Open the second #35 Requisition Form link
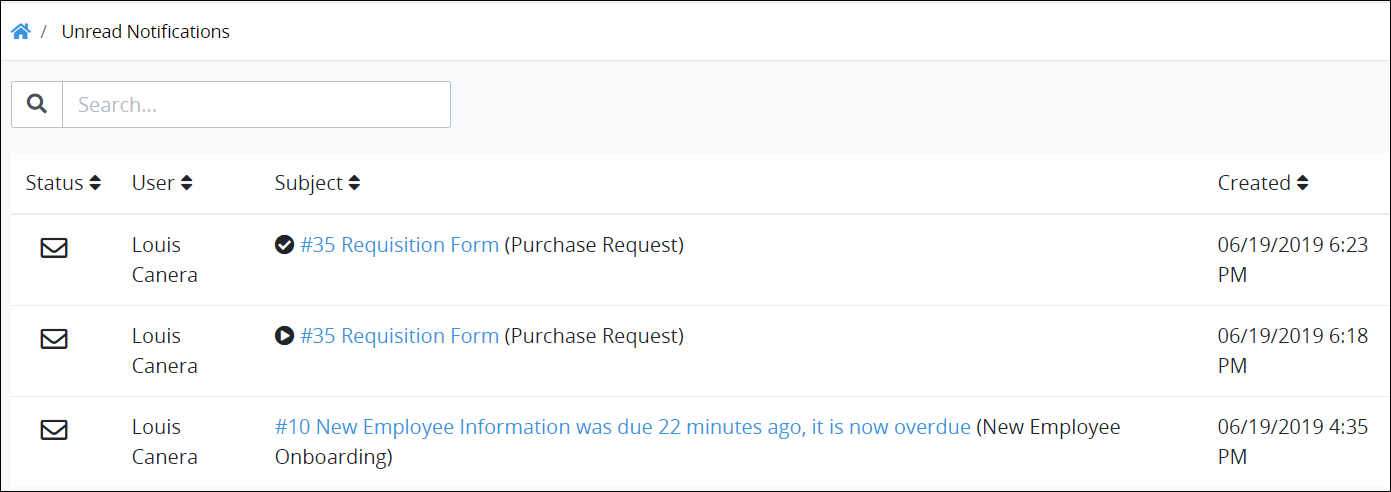 coord(400,336)
